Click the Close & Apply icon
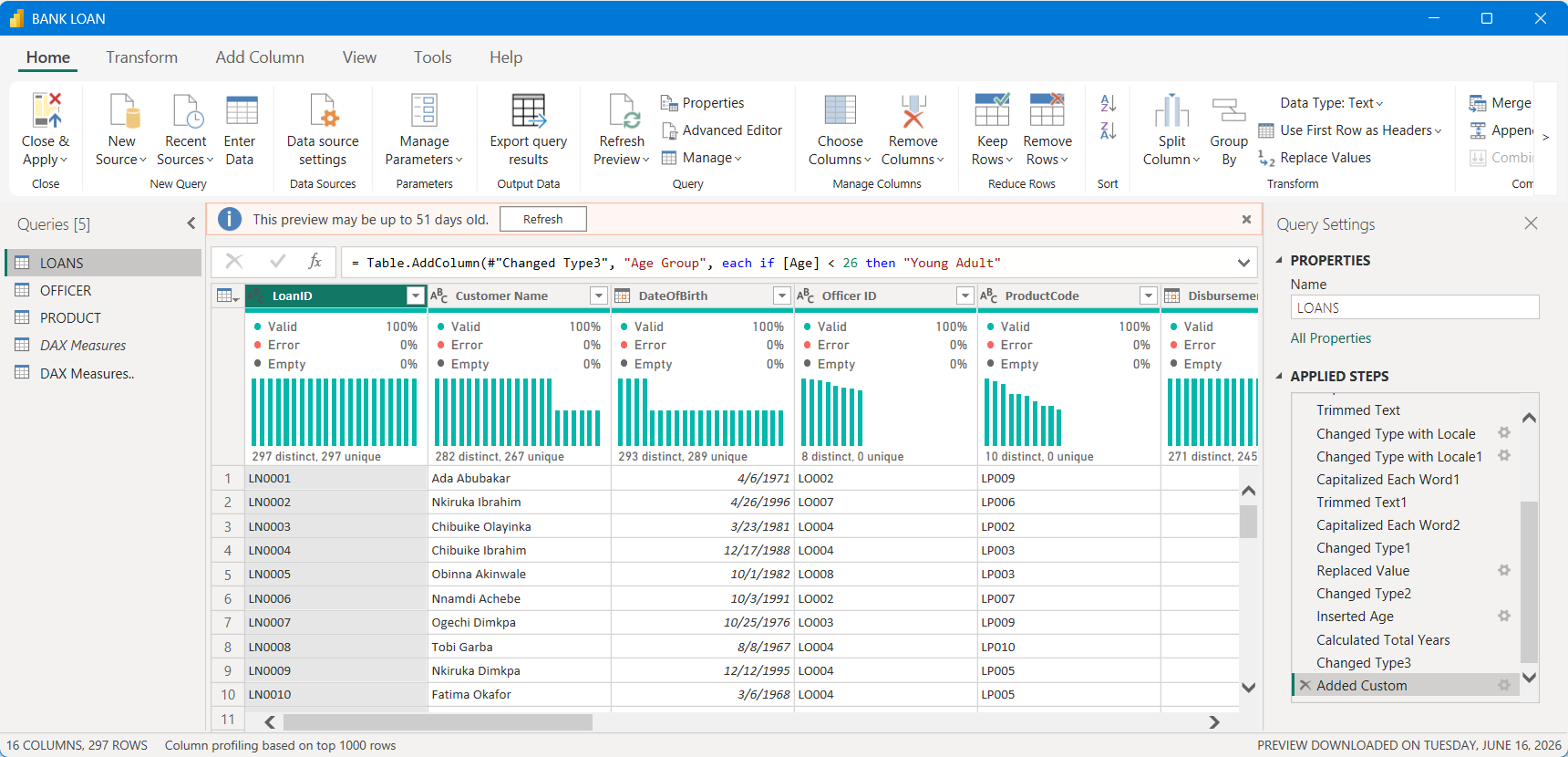This screenshot has width=1568, height=757. click(x=46, y=109)
